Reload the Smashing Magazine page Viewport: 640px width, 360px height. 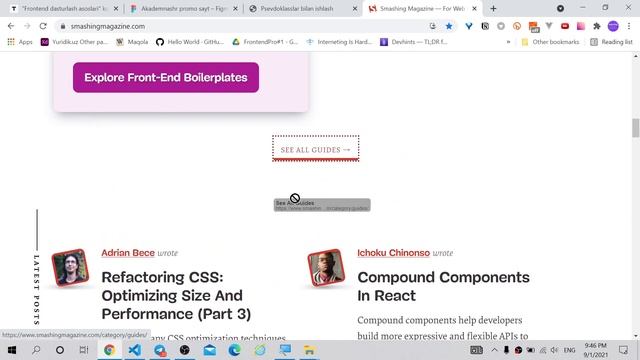(43, 26)
